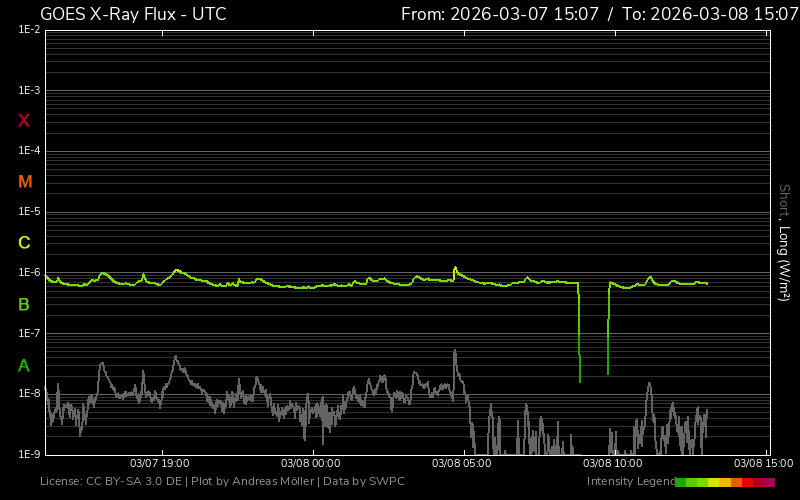This screenshot has width=800, height=500.
Task: Click the orange M flare class label
Action: point(25,182)
